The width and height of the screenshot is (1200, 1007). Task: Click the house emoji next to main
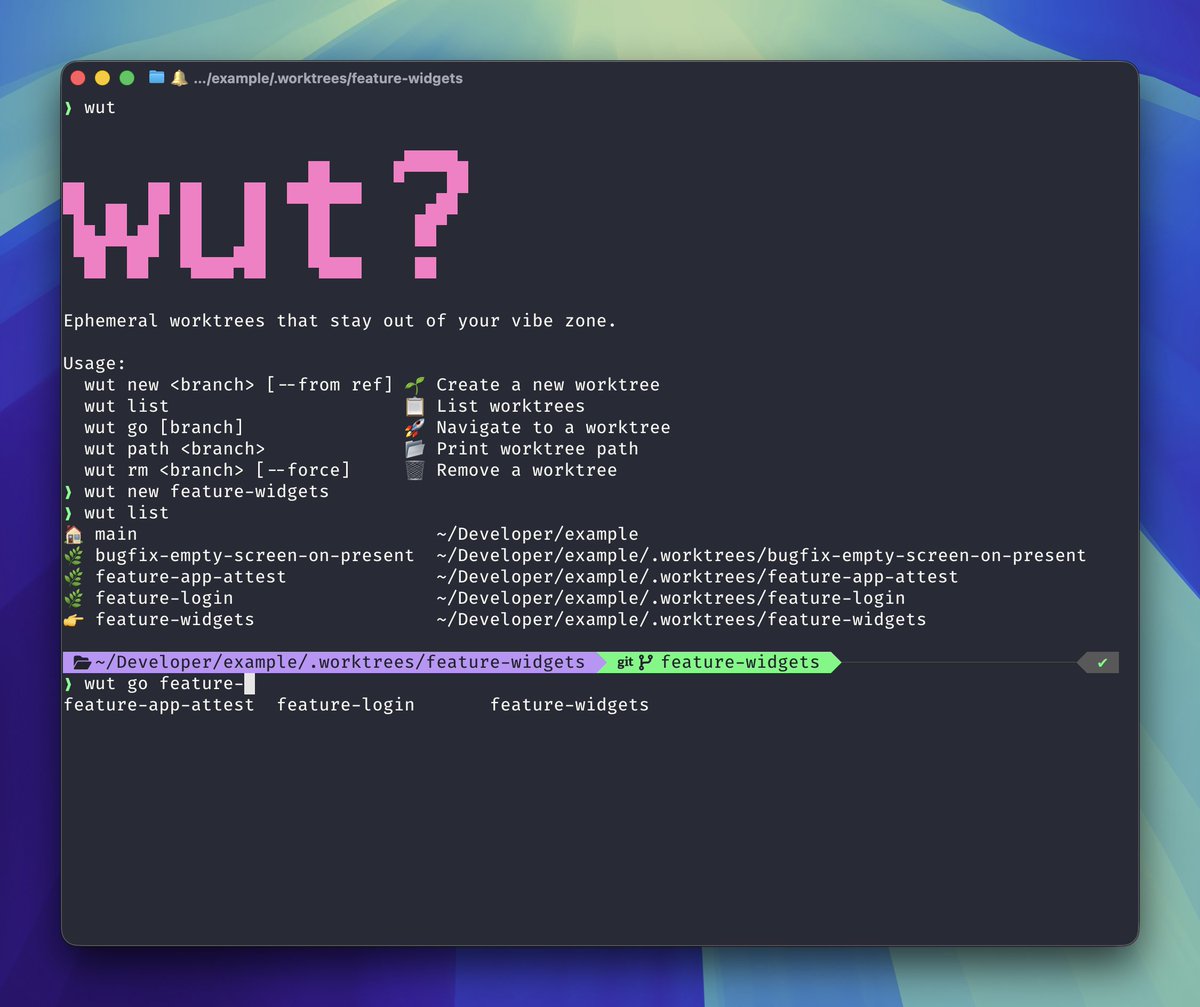(74, 534)
